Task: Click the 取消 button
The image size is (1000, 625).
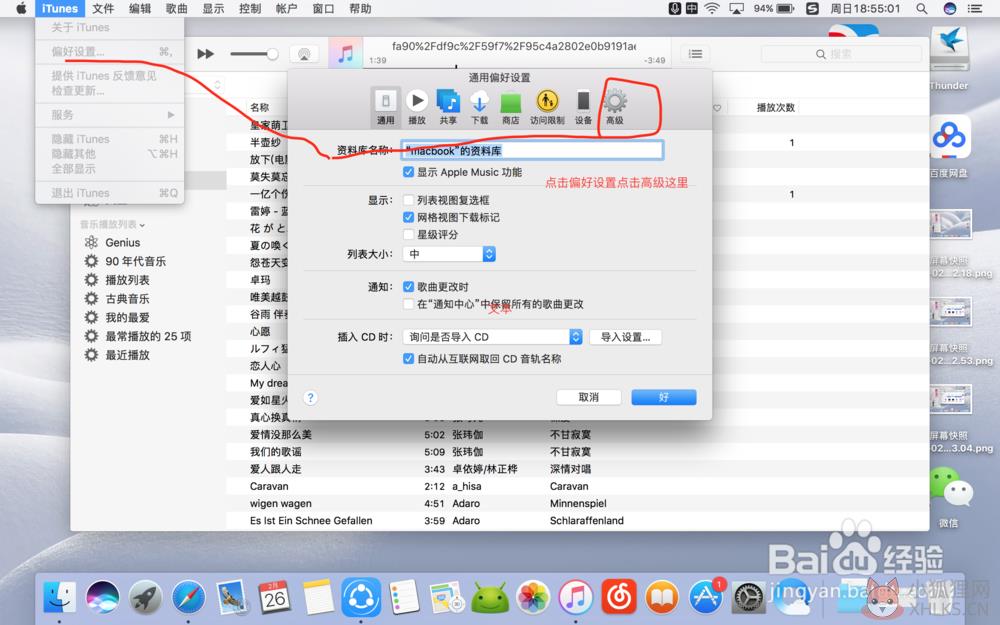Action: point(589,397)
